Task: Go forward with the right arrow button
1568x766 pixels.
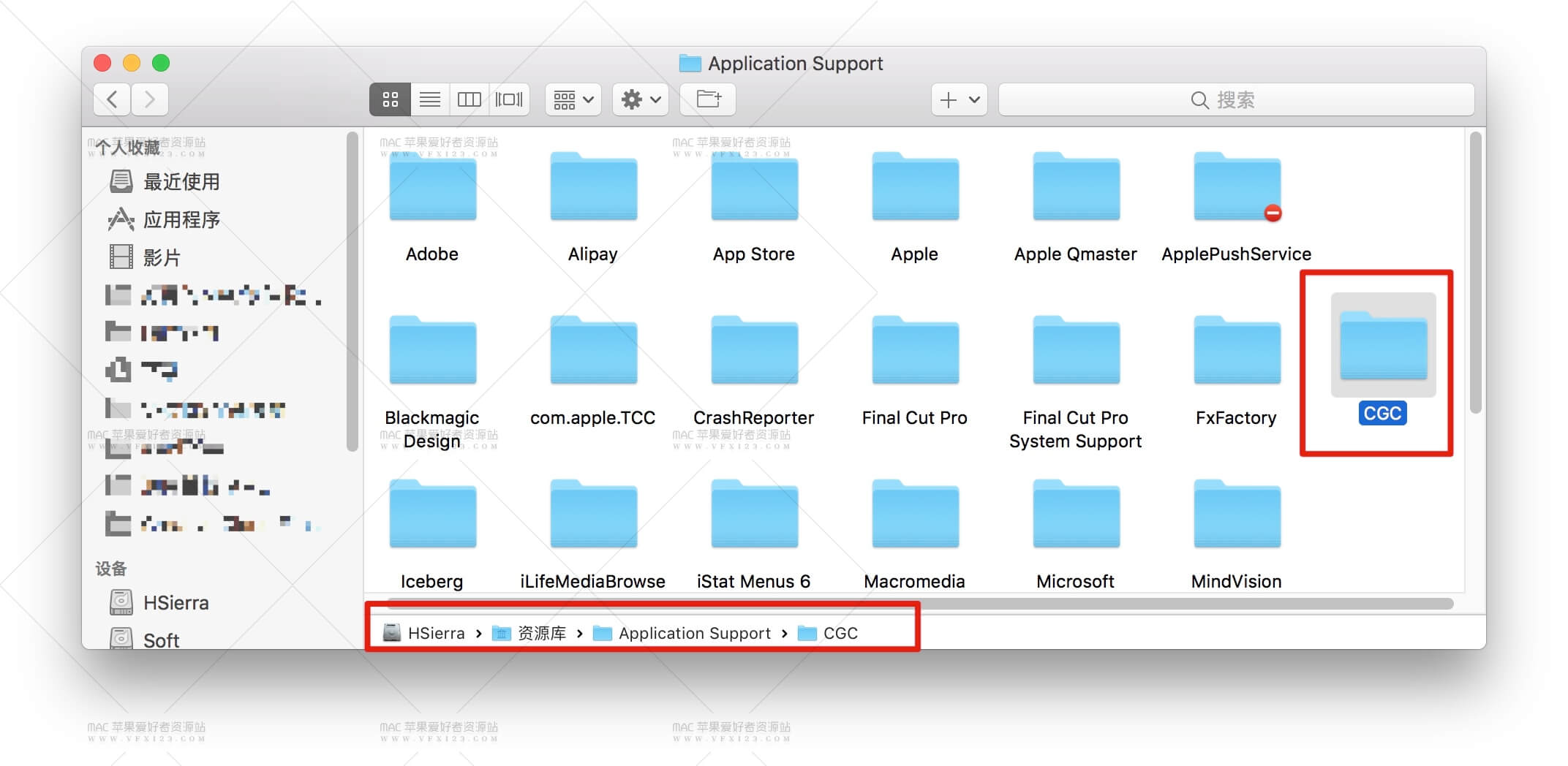Action: 150,99
